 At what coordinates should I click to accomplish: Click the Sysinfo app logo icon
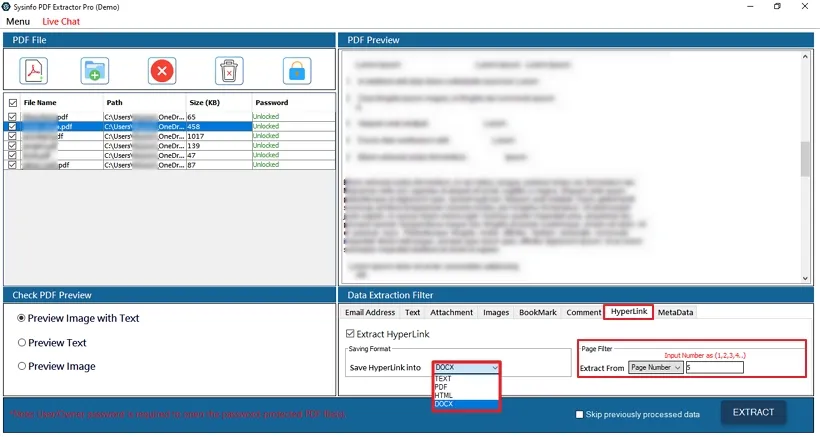(x=6, y=7)
